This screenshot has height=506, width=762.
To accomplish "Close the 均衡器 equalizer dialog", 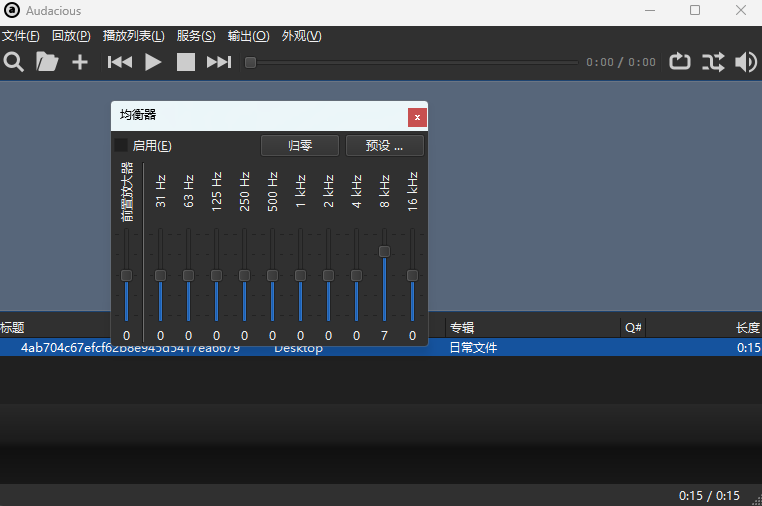I will click(x=417, y=117).
